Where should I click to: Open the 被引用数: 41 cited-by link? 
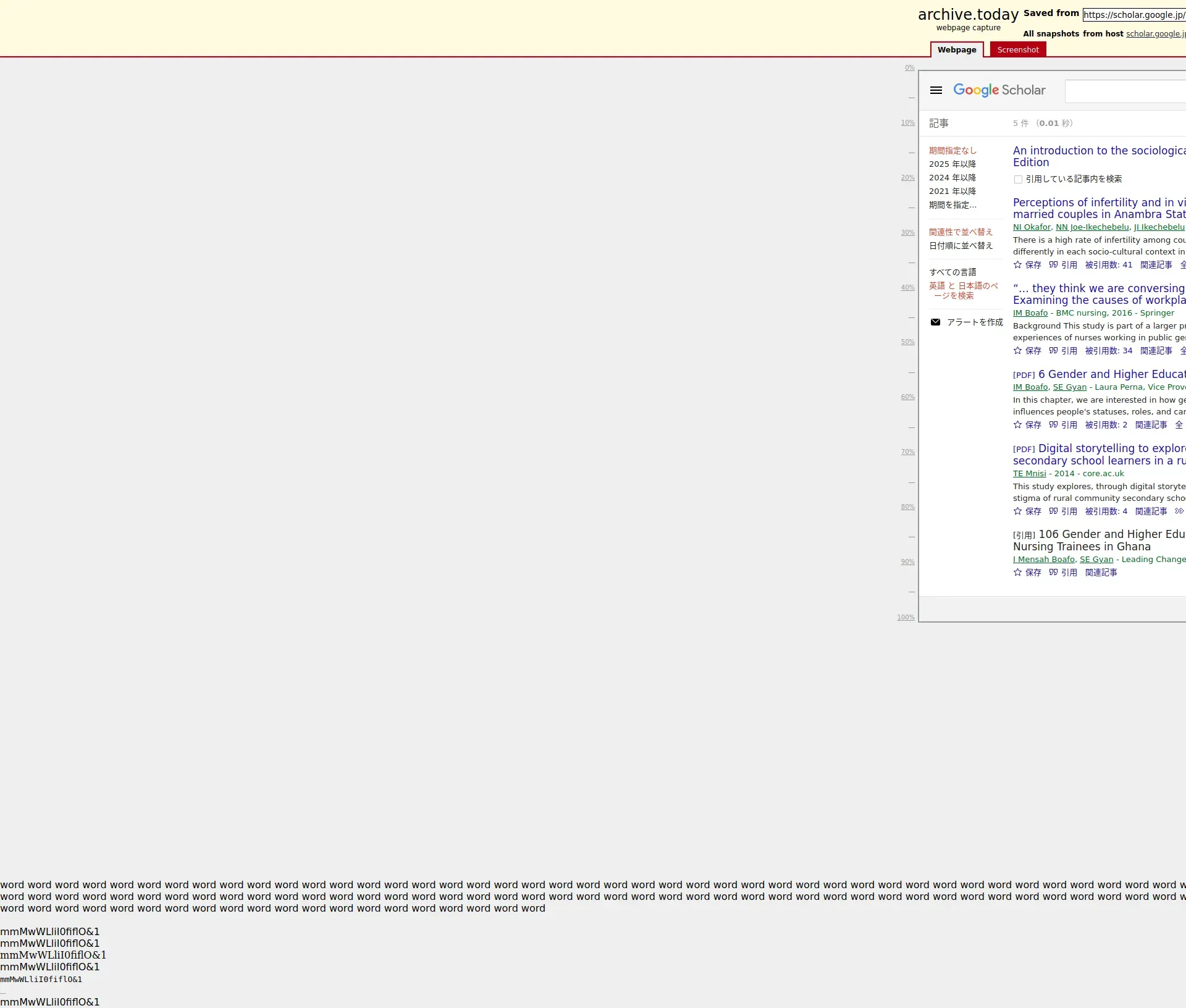point(1108,265)
